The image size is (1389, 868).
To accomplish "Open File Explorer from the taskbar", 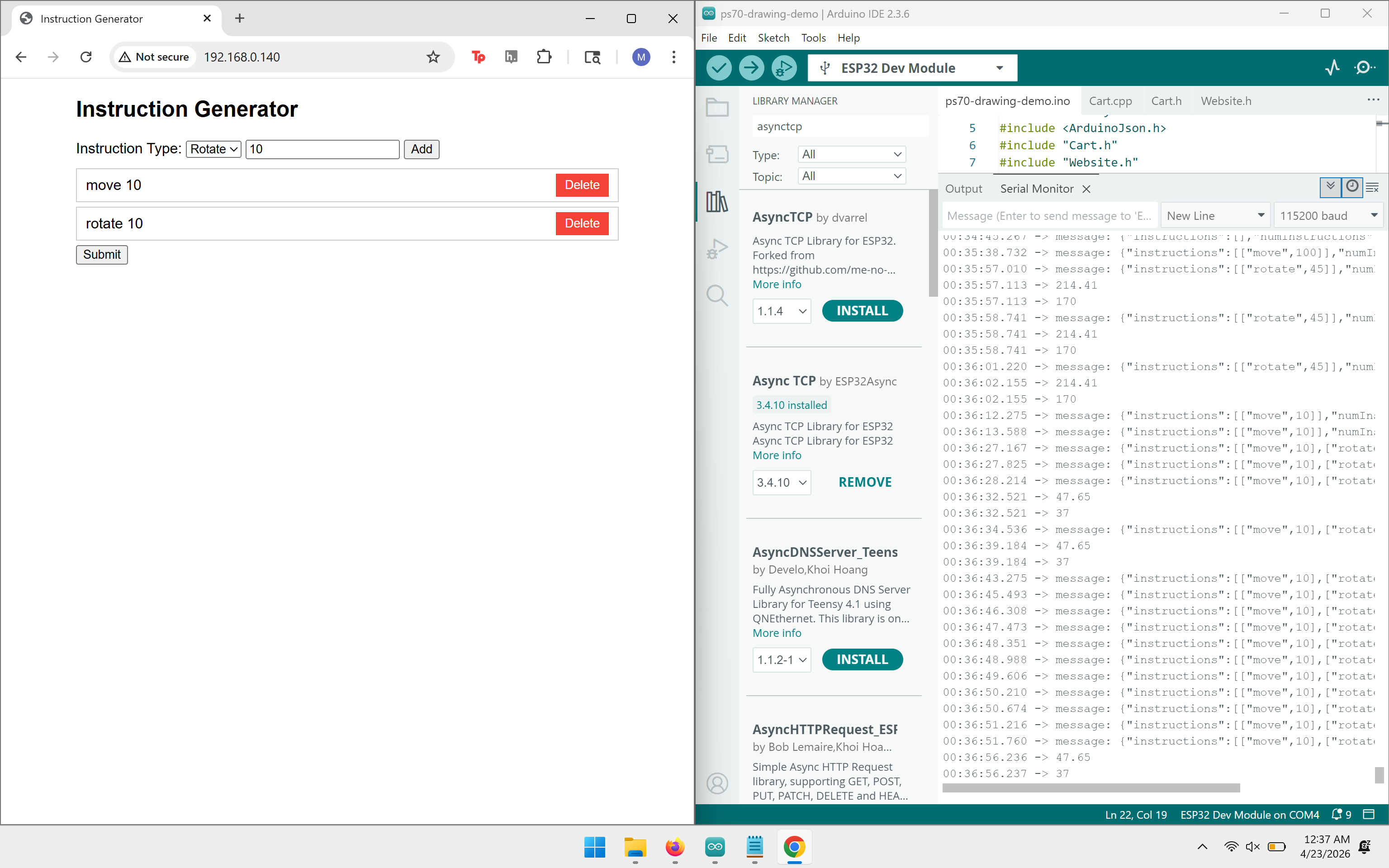I will click(x=635, y=847).
